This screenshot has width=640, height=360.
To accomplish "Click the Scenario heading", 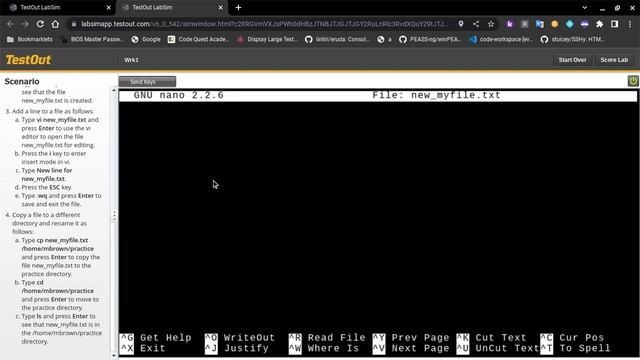I will point(22,81).
